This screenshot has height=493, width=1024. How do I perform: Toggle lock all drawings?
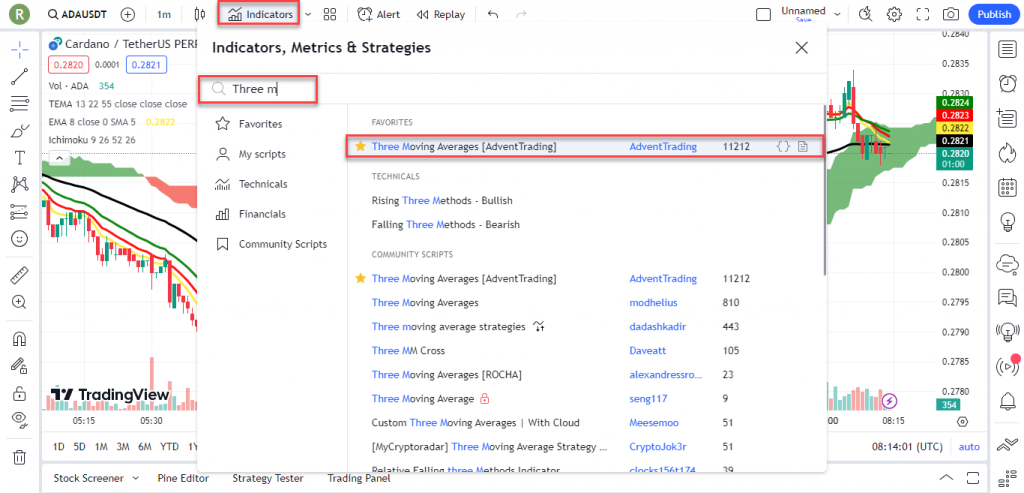[x=20, y=393]
